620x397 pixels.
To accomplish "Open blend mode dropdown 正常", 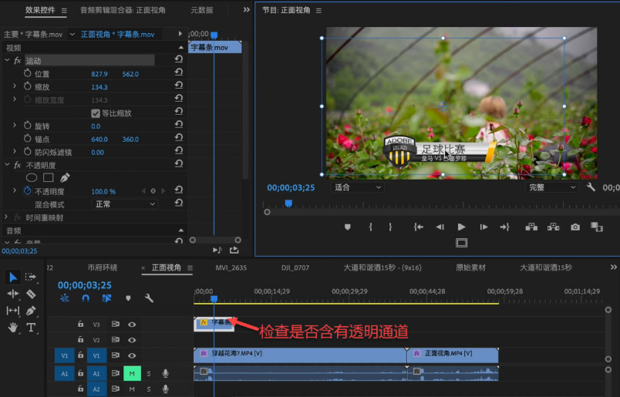I will (124, 204).
